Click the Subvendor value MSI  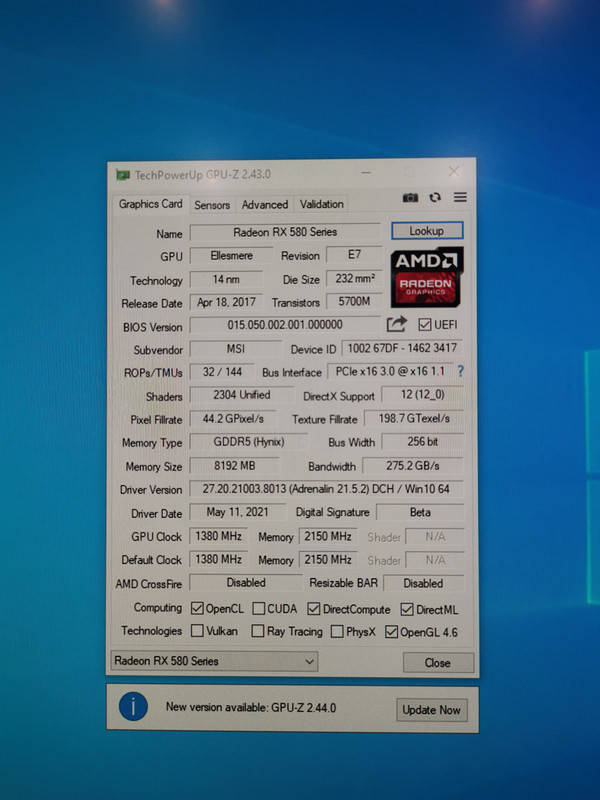pyautogui.click(x=236, y=348)
